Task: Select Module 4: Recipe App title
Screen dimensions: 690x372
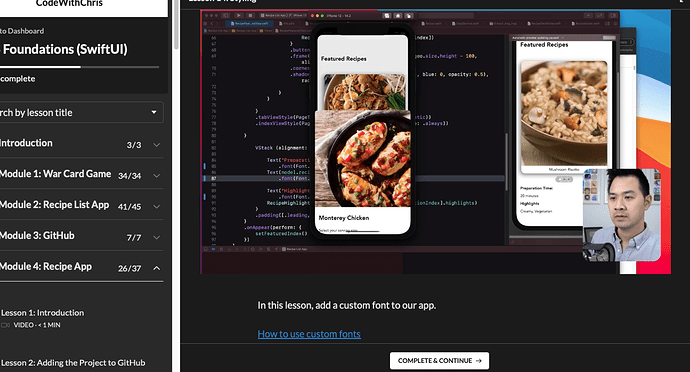Action: [46, 266]
